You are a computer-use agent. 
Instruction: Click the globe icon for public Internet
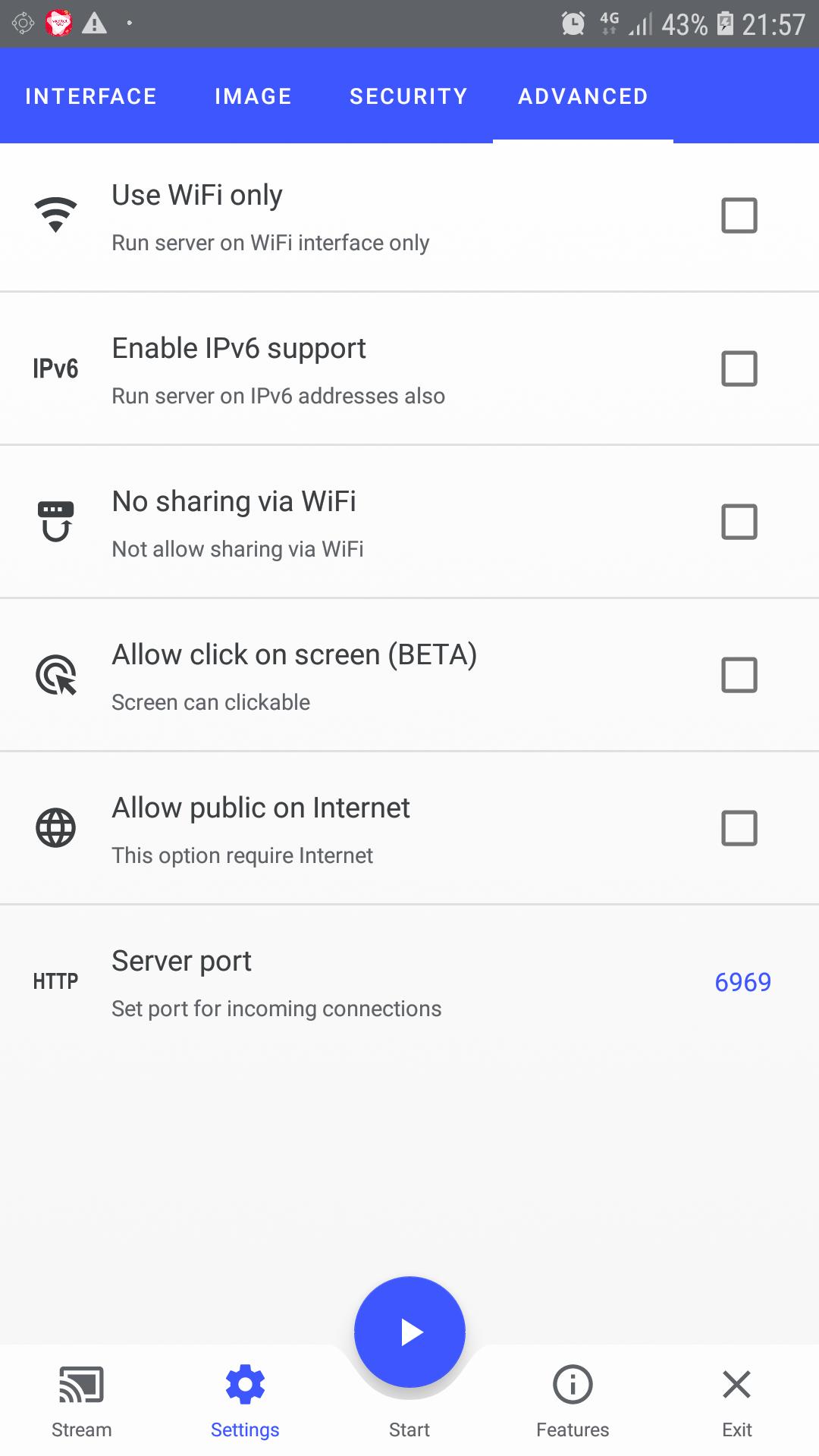coord(55,828)
